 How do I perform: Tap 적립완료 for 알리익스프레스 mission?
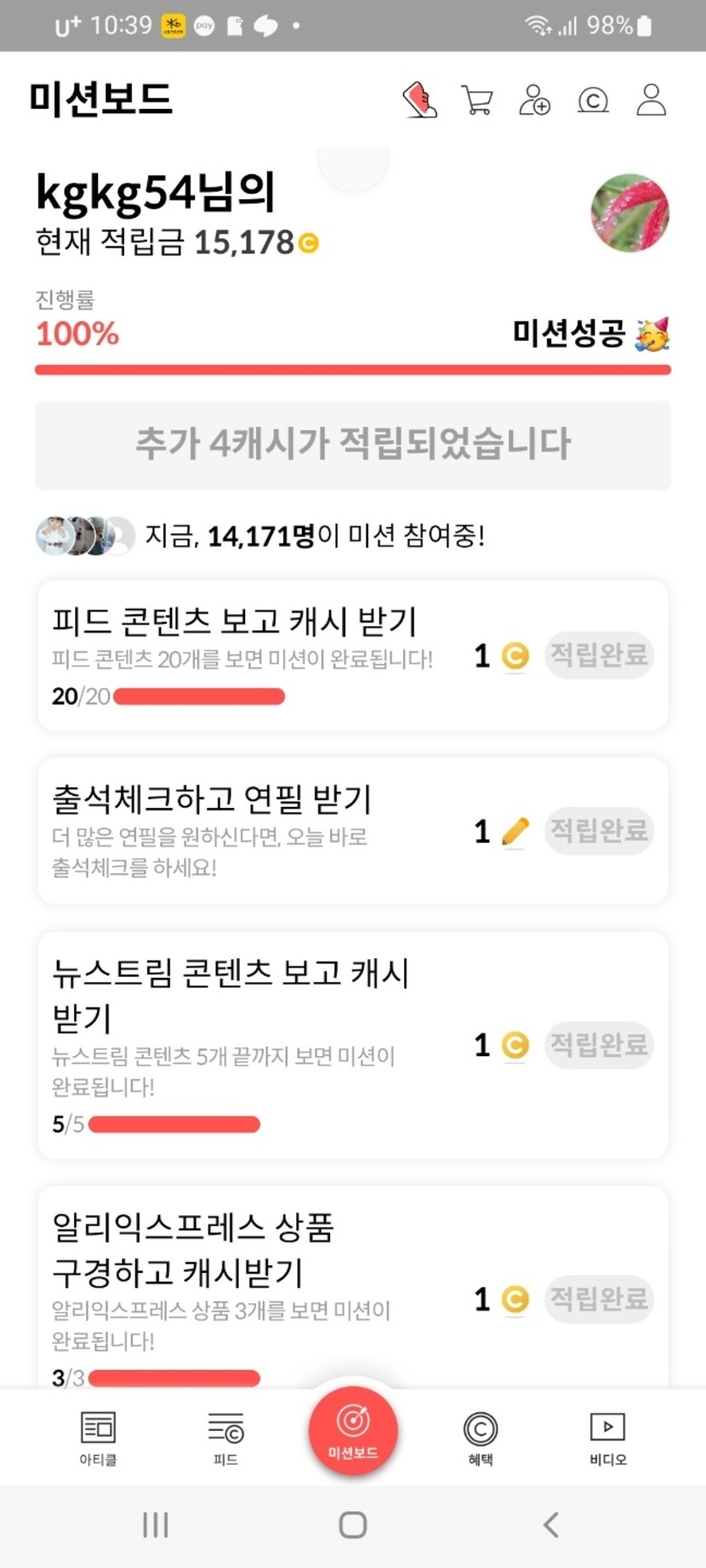599,1298
